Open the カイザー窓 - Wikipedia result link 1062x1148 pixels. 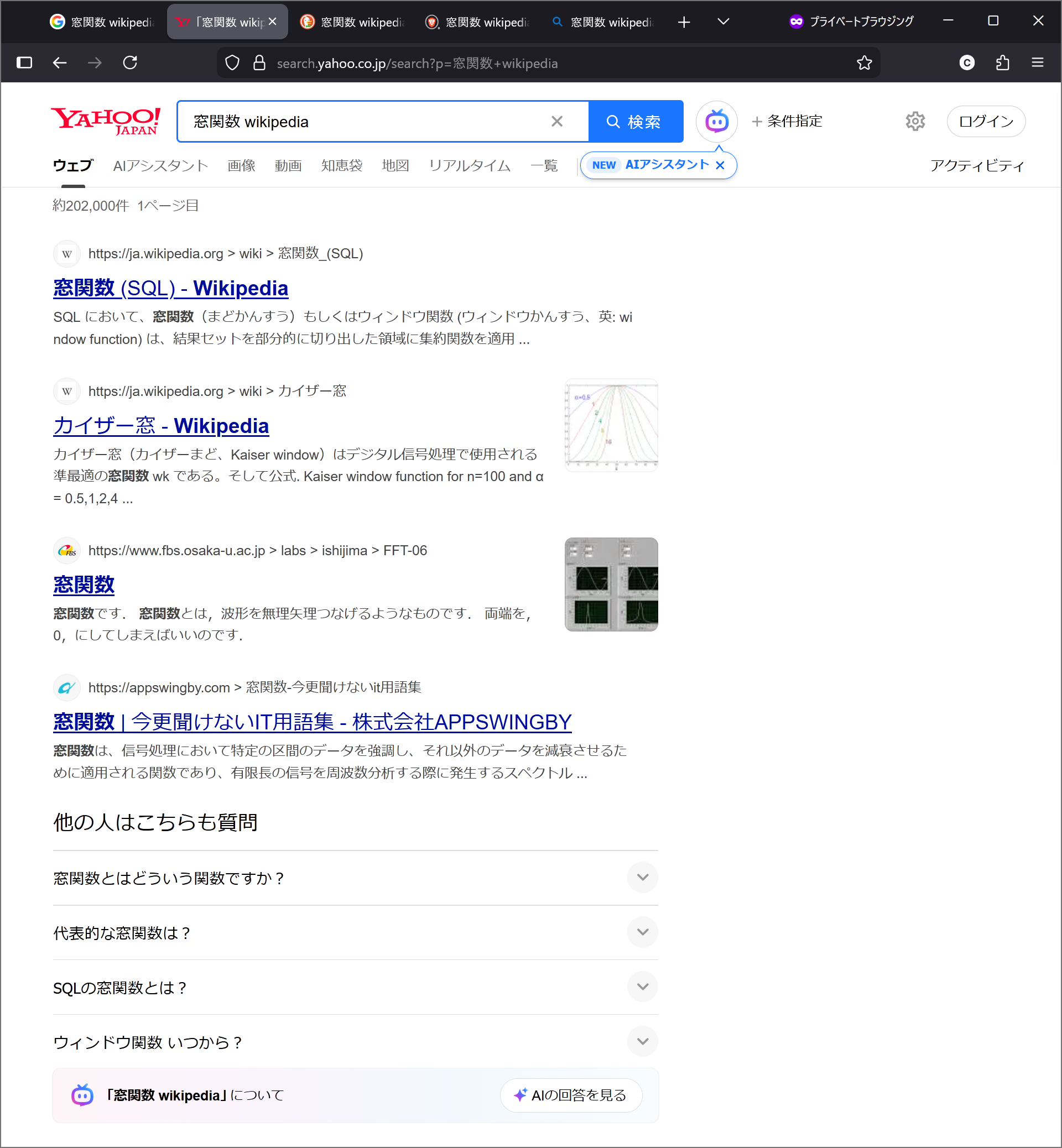(x=161, y=426)
